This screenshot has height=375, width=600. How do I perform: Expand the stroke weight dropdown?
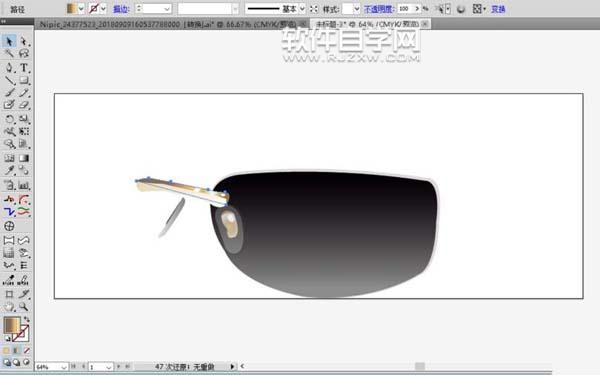coord(167,8)
